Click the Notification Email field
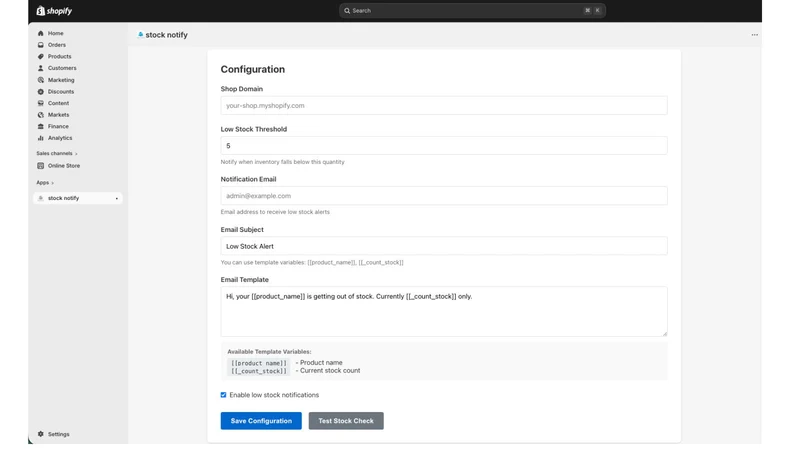800x450 pixels. tap(444, 196)
